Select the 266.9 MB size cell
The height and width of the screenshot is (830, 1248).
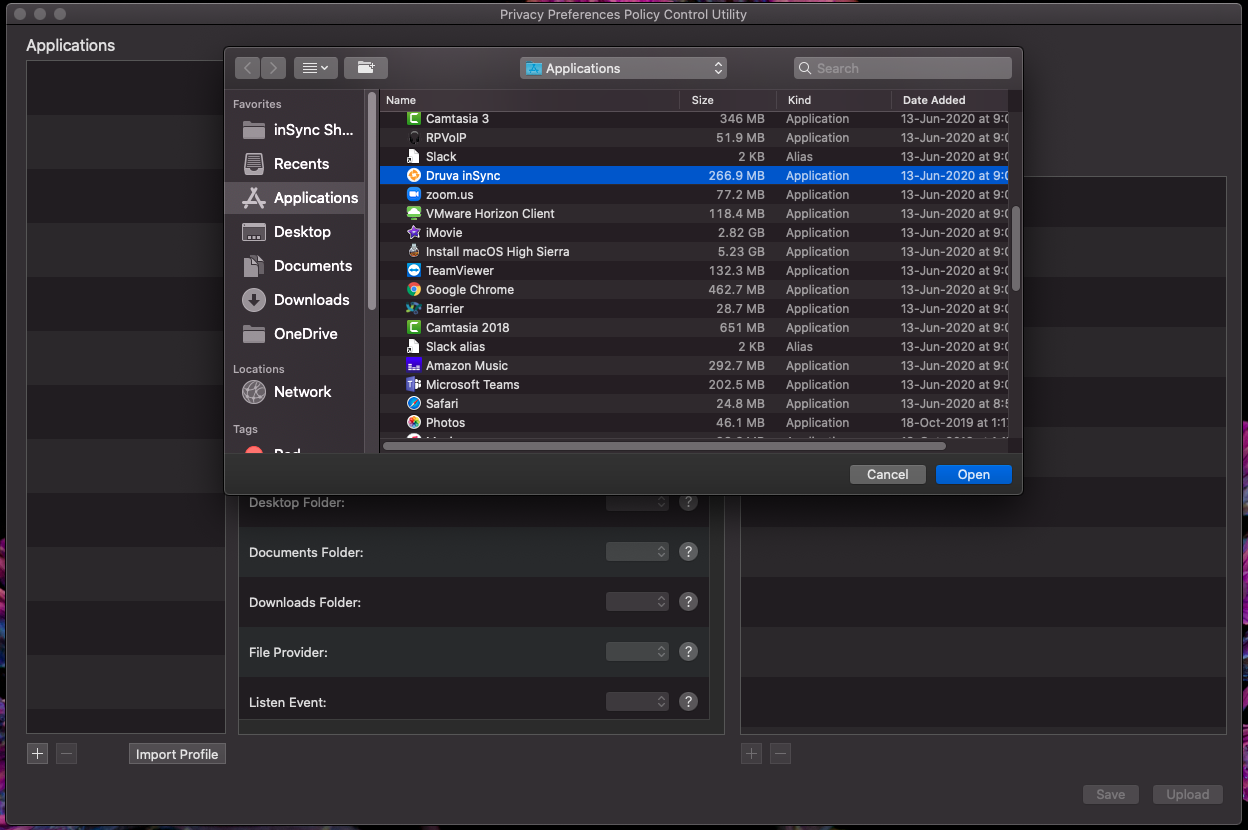[x=736, y=176]
